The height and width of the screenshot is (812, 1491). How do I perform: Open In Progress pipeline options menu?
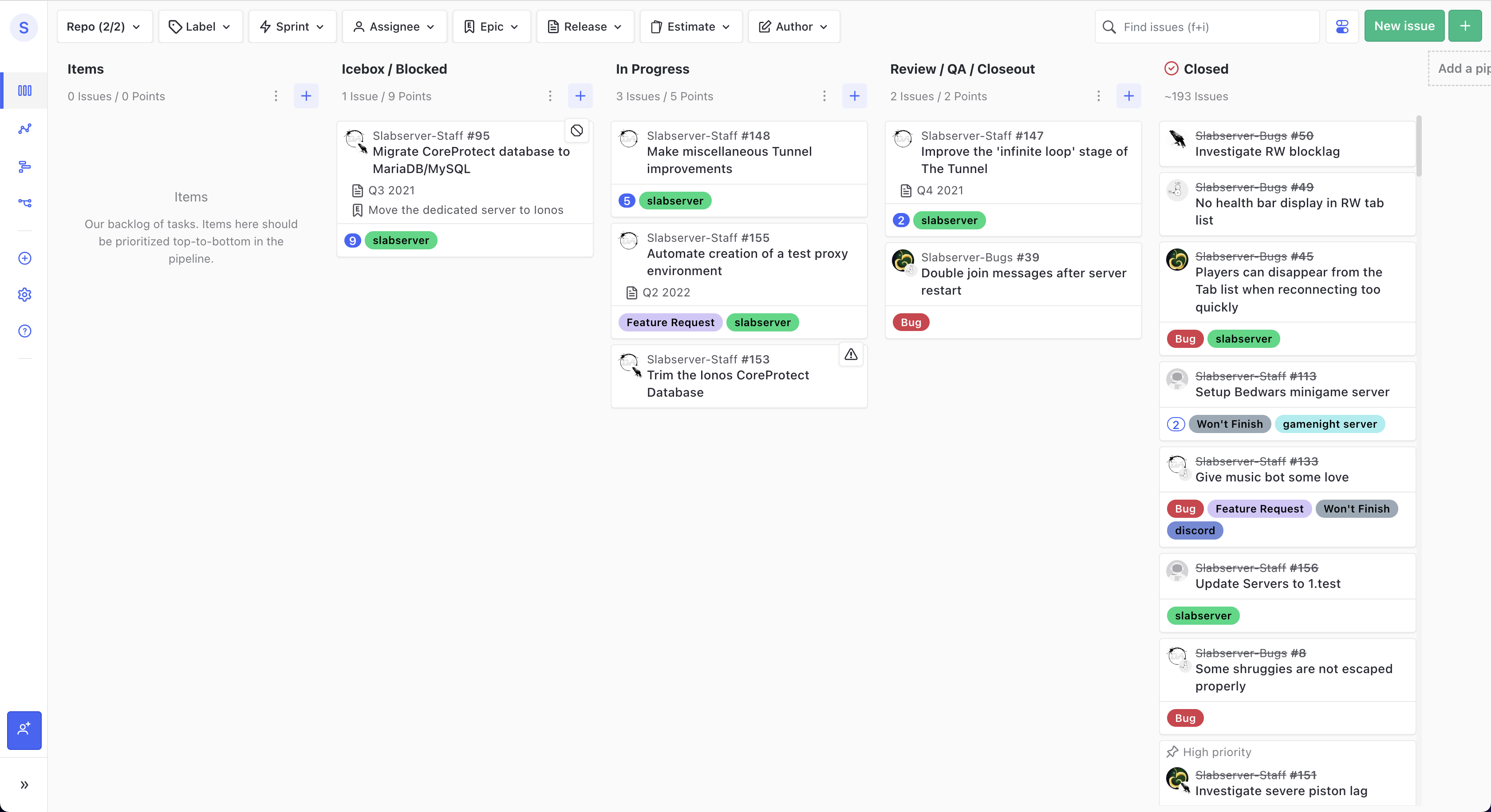[824, 96]
